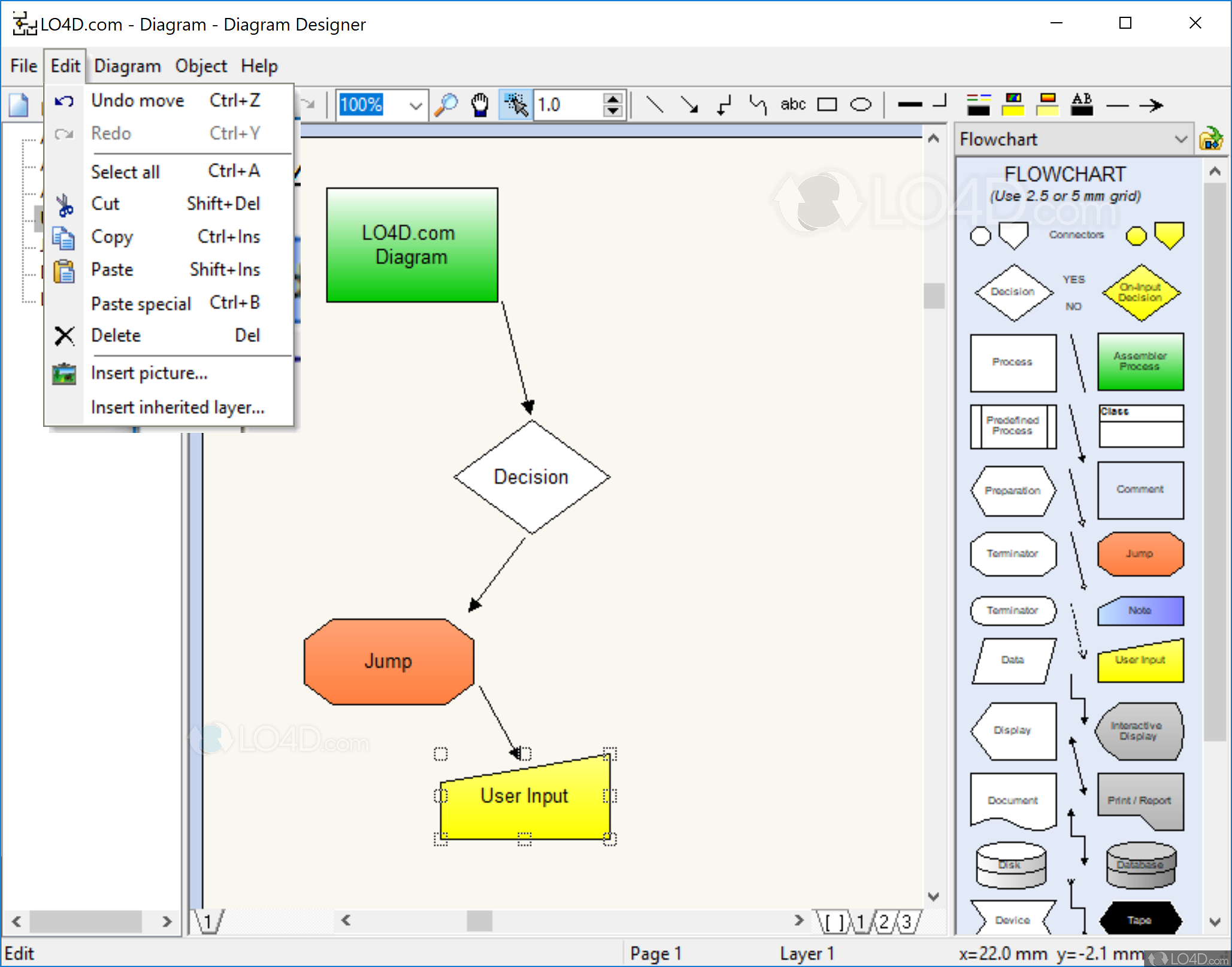Image resolution: width=1232 pixels, height=967 pixels.
Task: Select the curved polyline connector tool
Action: 758,105
